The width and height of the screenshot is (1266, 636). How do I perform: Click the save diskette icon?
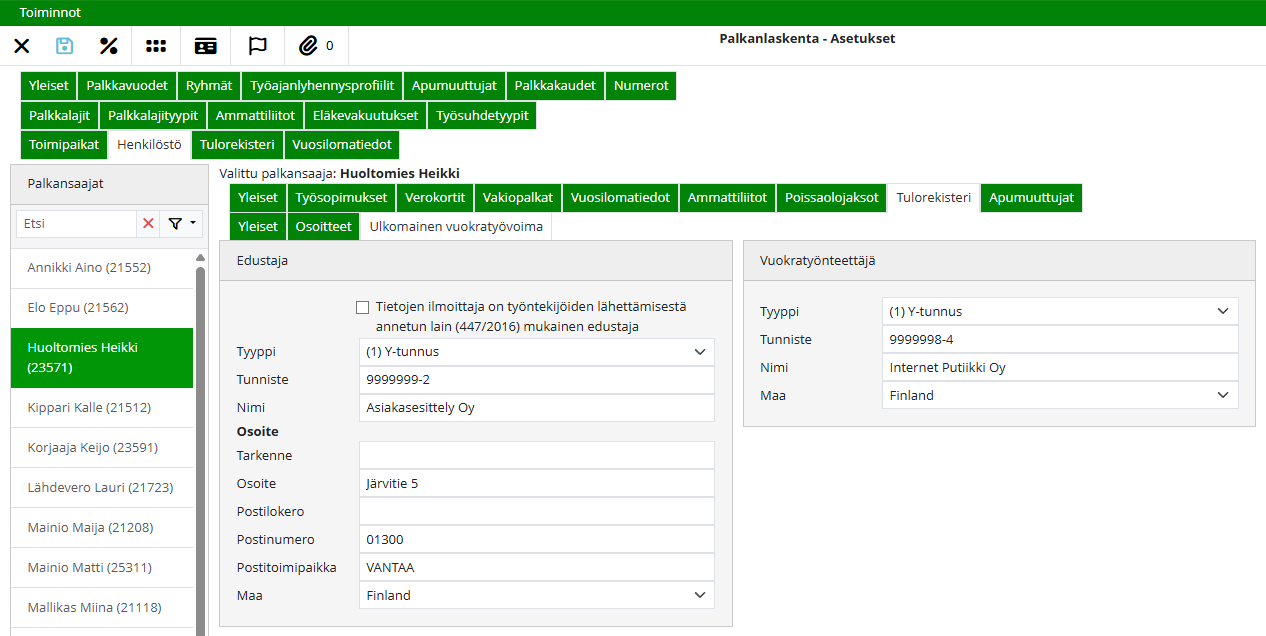pos(65,46)
